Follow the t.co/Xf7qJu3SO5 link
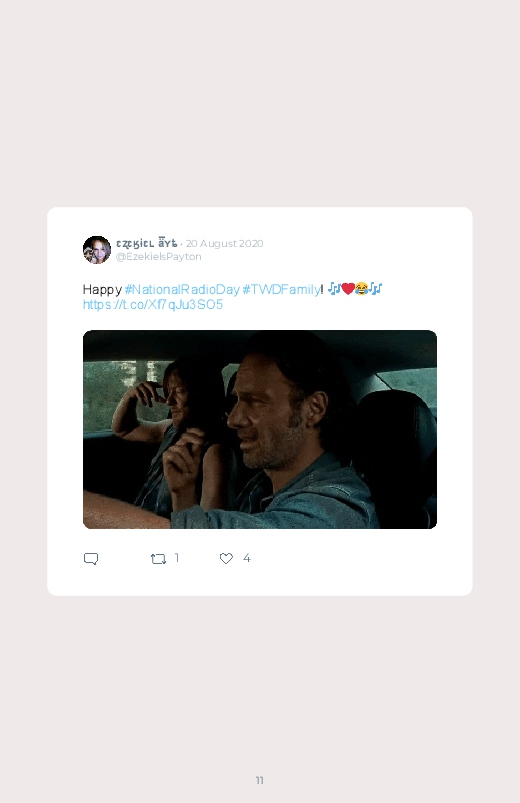Image resolution: width=520 pixels, height=803 pixels. 153,305
